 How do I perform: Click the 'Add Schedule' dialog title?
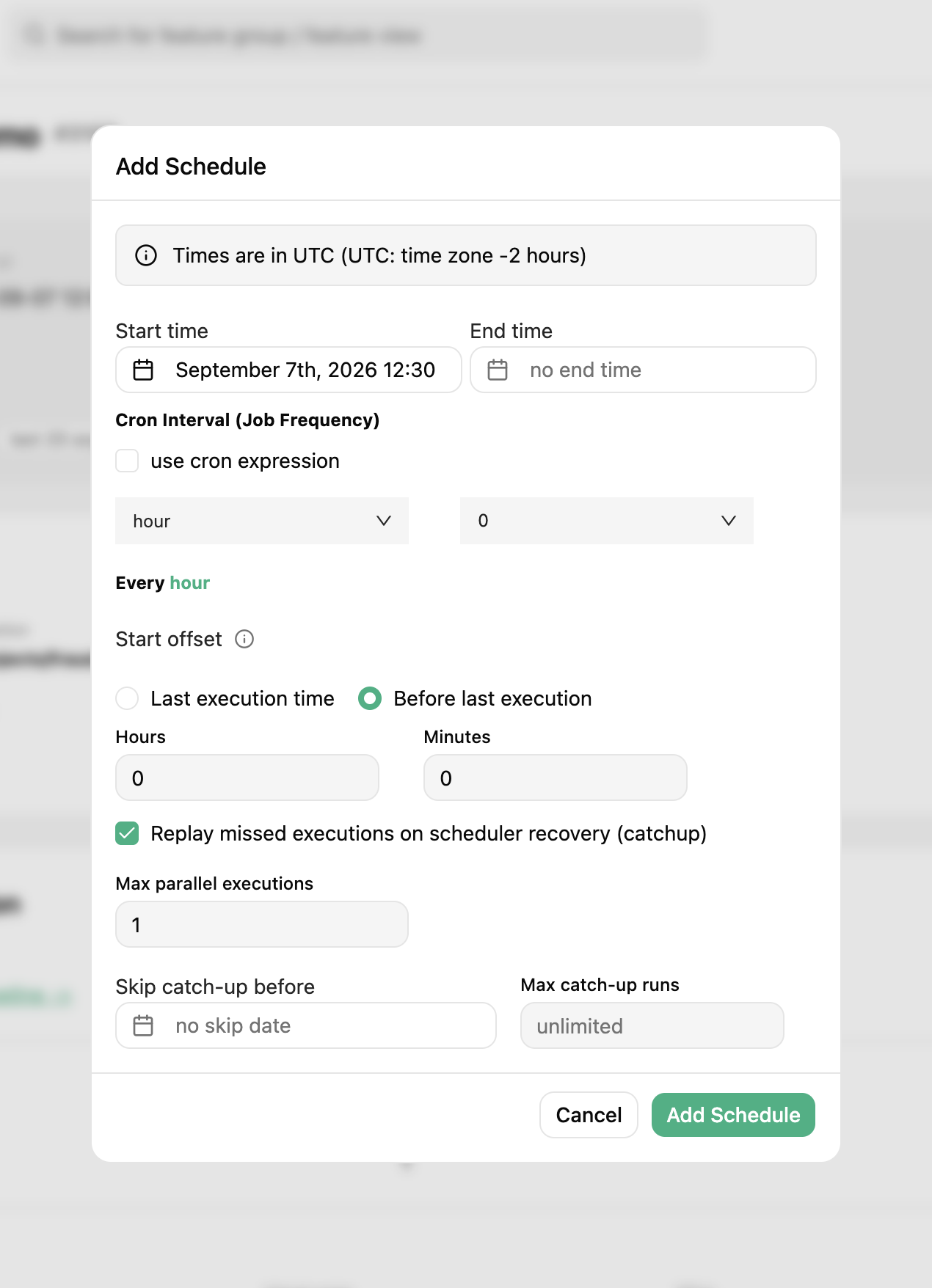click(x=191, y=167)
